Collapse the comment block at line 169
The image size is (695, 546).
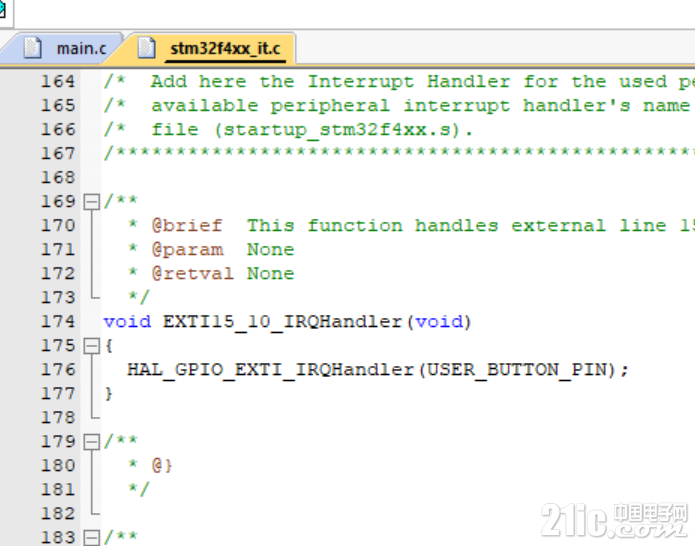92,202
